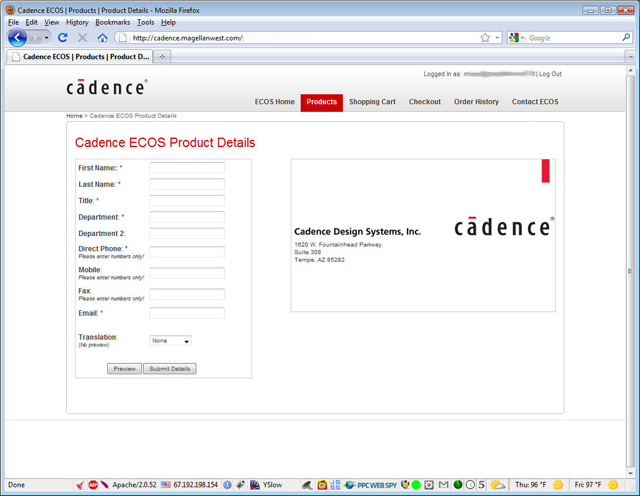
Task: Click the Stop loading X icon
Action: pos(82,38)
